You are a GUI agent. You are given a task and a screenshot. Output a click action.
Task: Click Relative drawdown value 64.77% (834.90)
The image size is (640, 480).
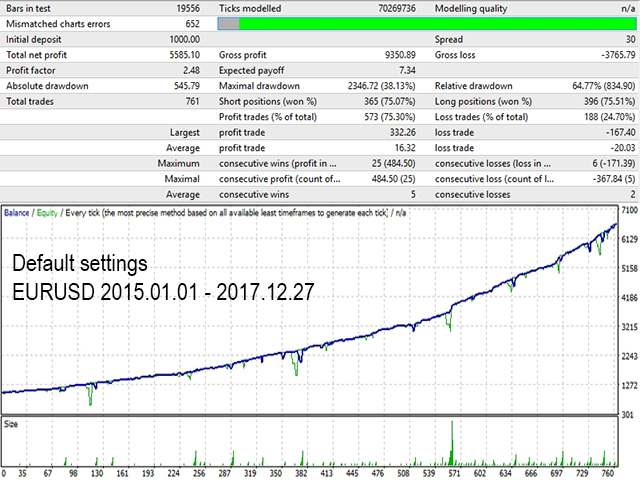pos(604,86)
